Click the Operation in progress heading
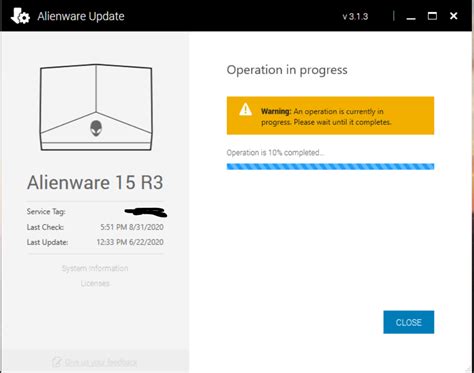This screenshot has width=474, height=373. (x=287, y=70)
